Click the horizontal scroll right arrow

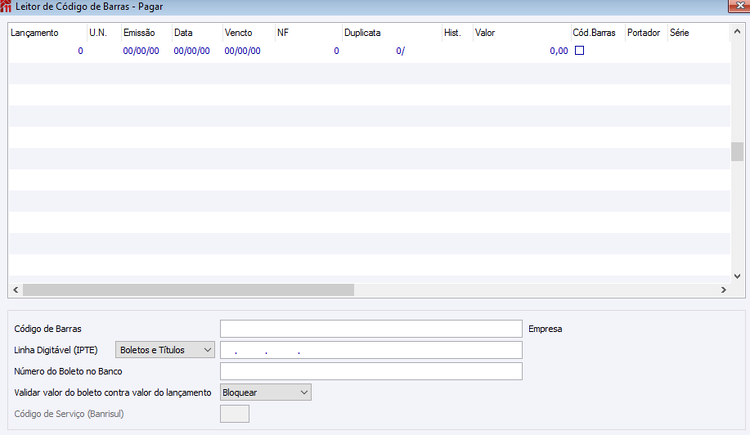pyautogui.click(x=724, y=290)
